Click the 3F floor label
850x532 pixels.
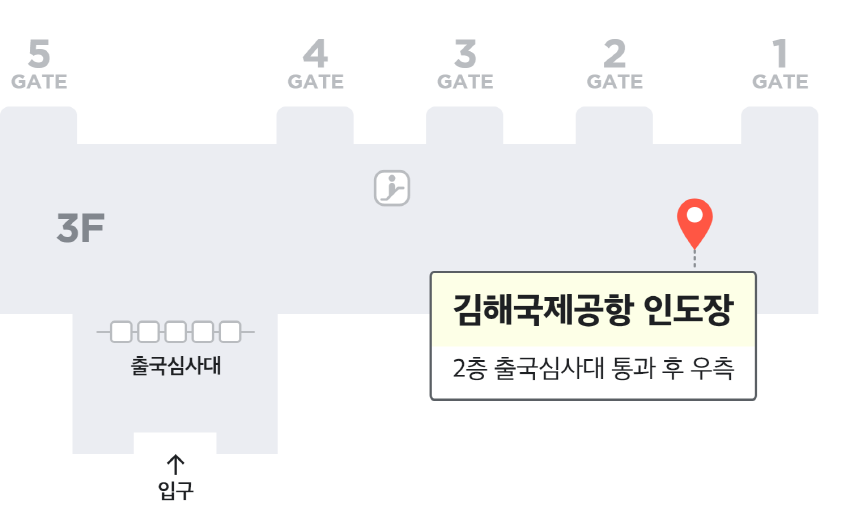(x=80, y=228)
